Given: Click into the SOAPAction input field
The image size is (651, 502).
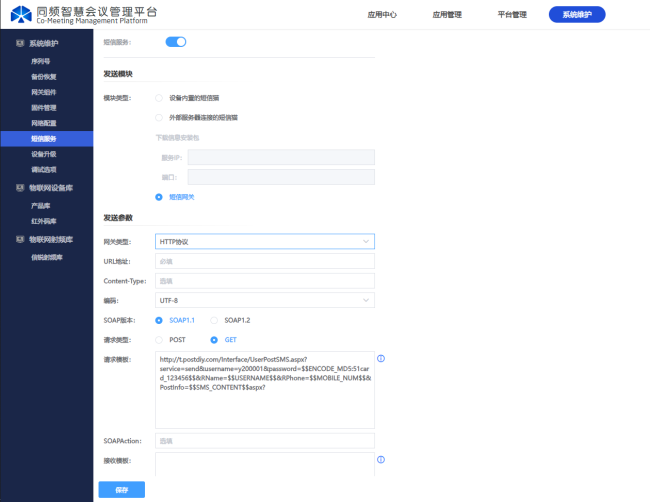Looking at the screenshot, I should [265, 440].
